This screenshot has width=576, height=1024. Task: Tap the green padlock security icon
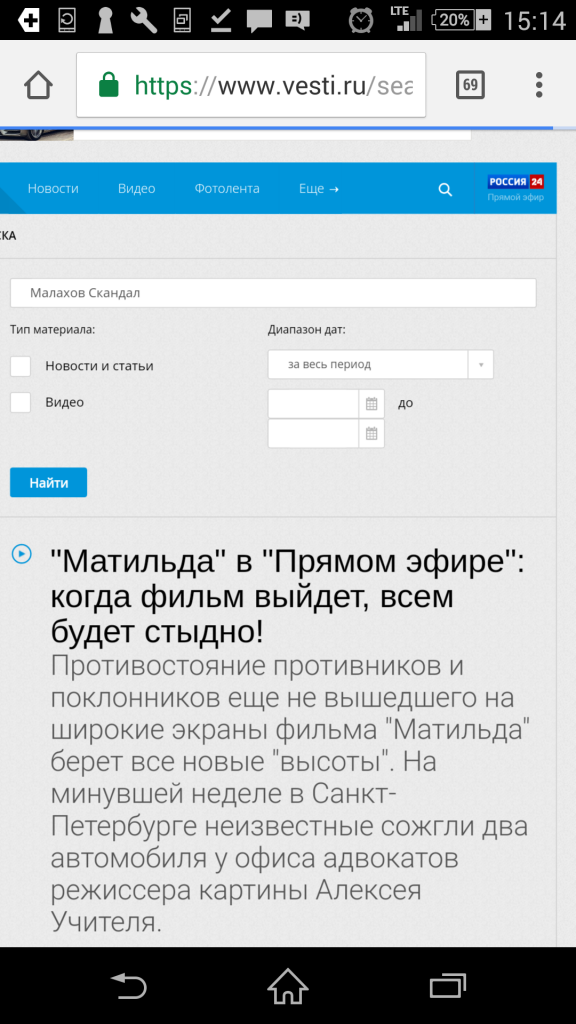click(109, 85)
